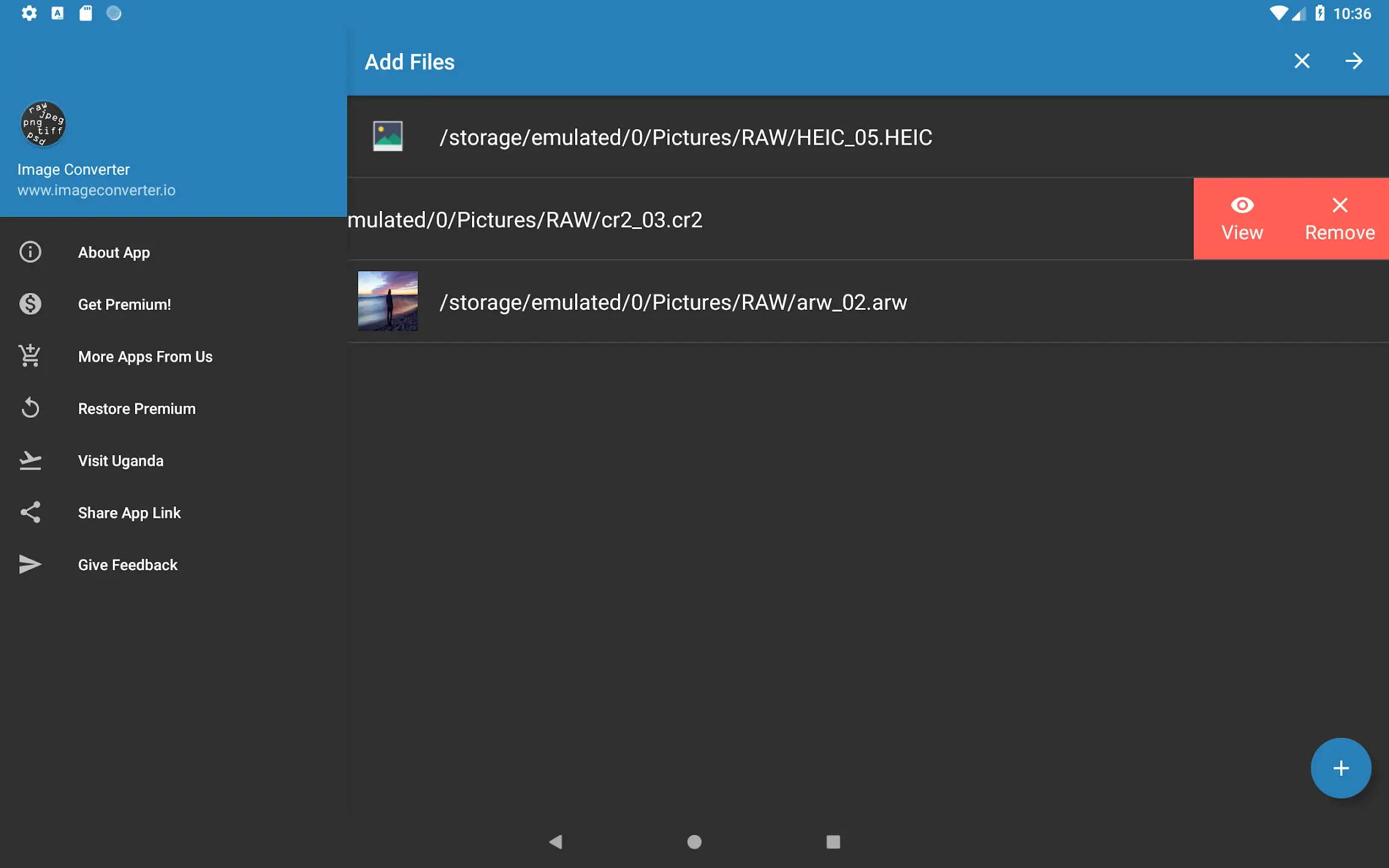Tap the forward arrow to proceed
The image size is (1389, 868).
click(1353, 60)
